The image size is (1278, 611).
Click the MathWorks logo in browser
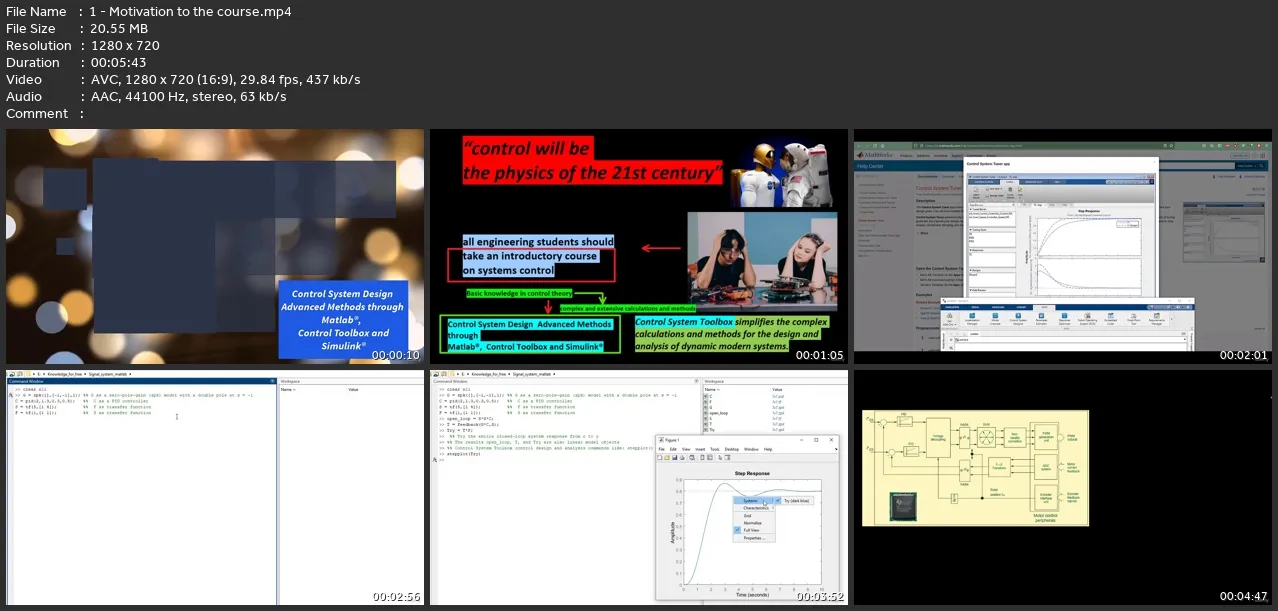(x=874, y=155)
